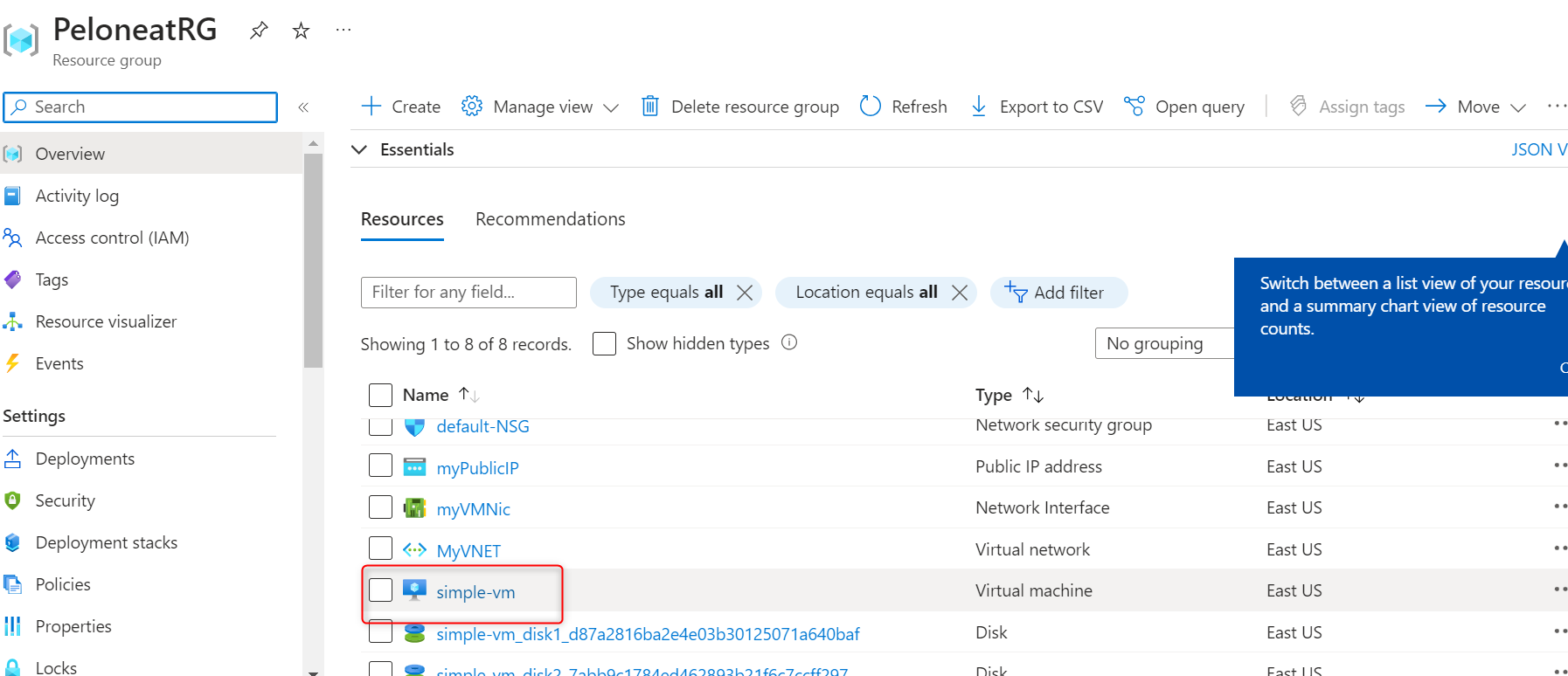Viewport: 1568px width, 676px height.
Task: Click the Refresh icon in toolbar
Action: pyautogui.click(x=871, y=106)
